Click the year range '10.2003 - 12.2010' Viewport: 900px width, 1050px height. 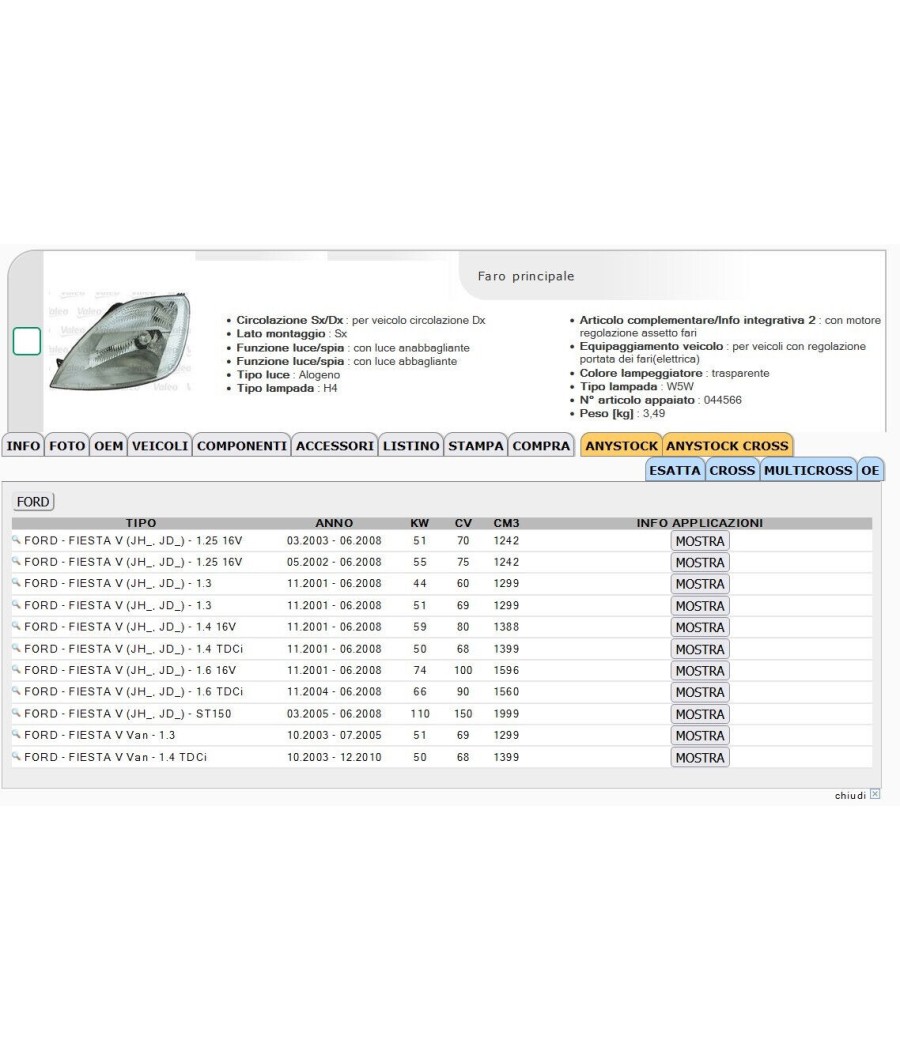coord(334,757)
